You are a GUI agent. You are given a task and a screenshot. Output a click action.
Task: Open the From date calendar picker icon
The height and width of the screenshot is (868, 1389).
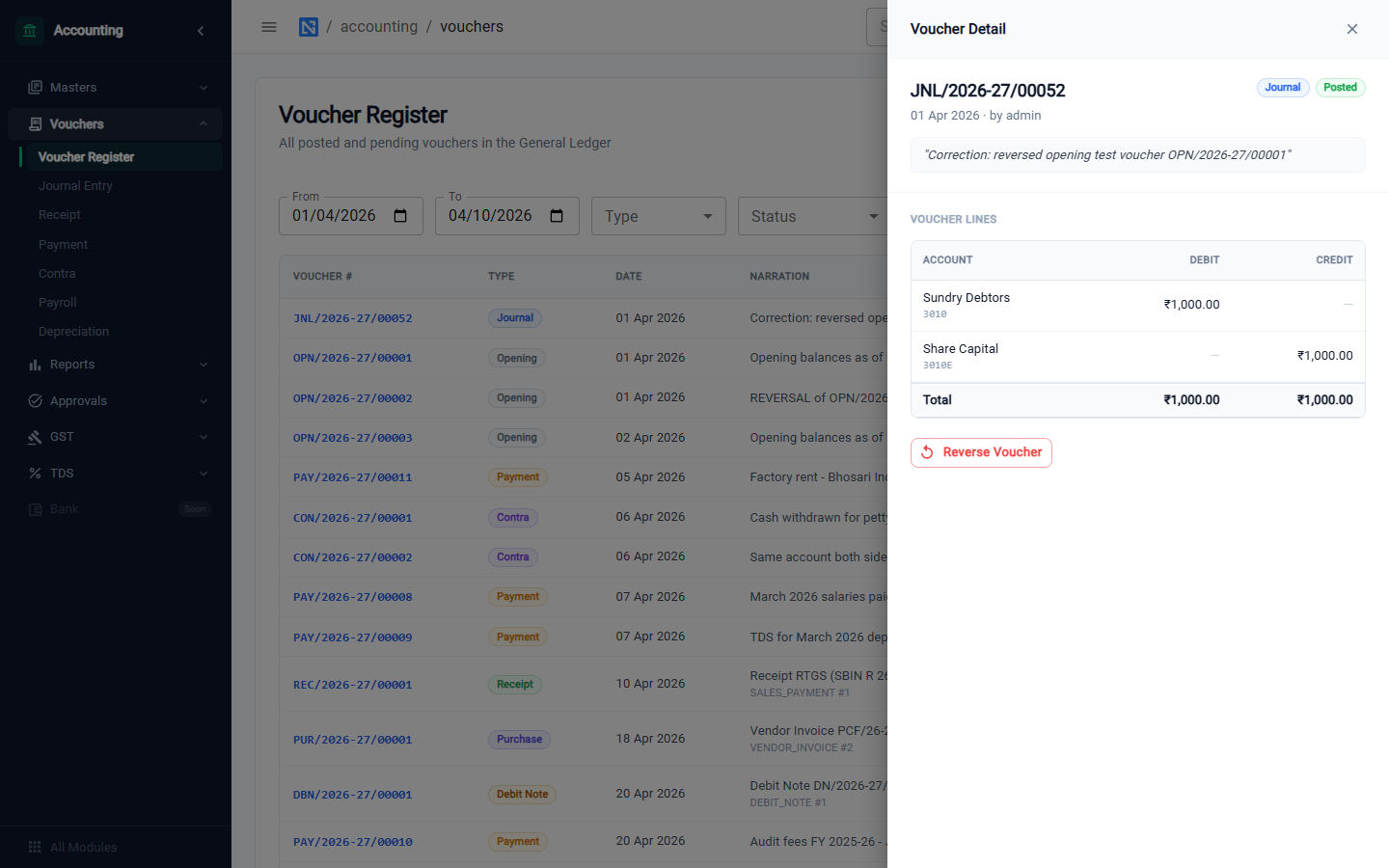pos(400,216)
